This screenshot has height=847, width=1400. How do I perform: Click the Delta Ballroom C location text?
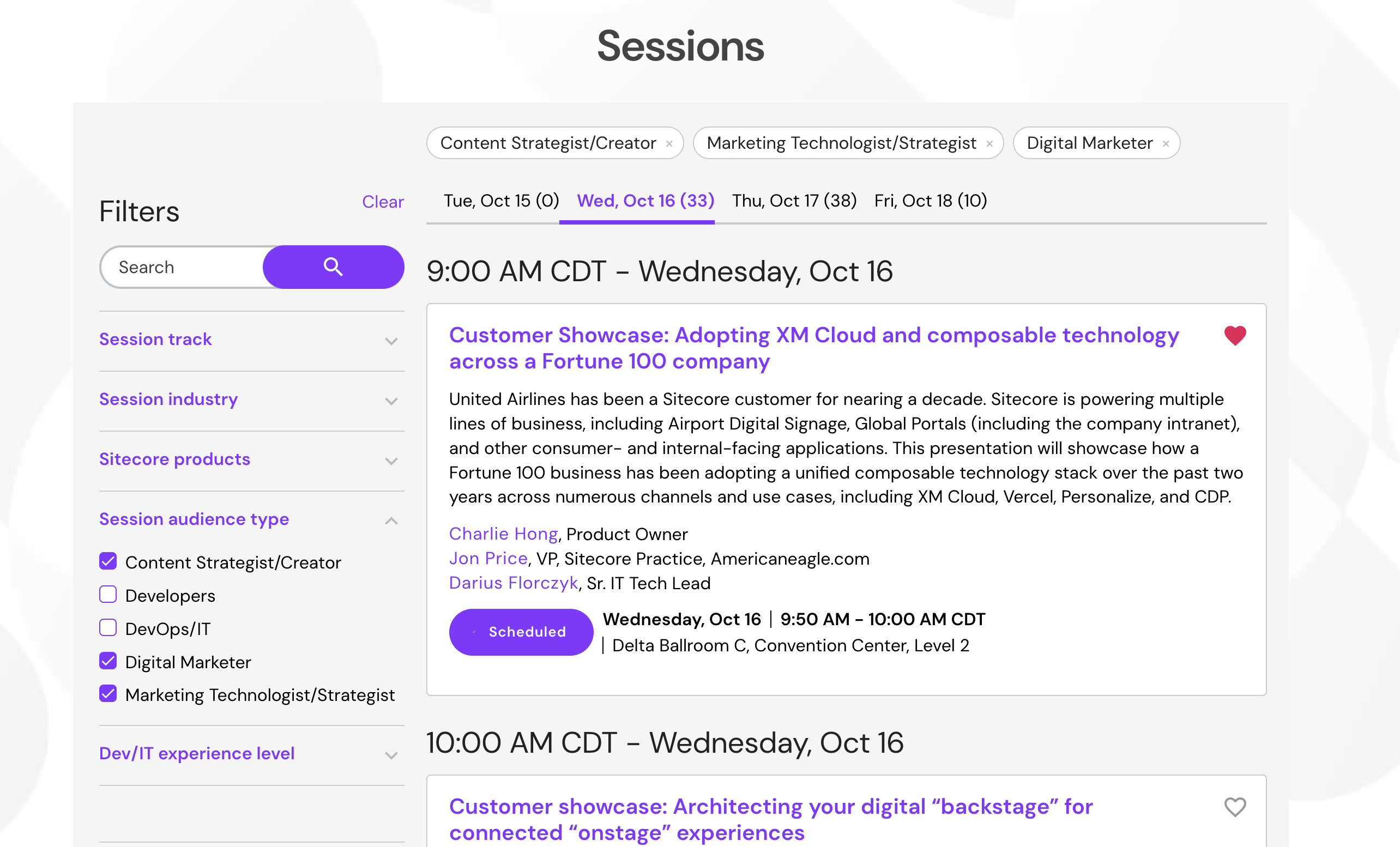click(x=790, y=646)
